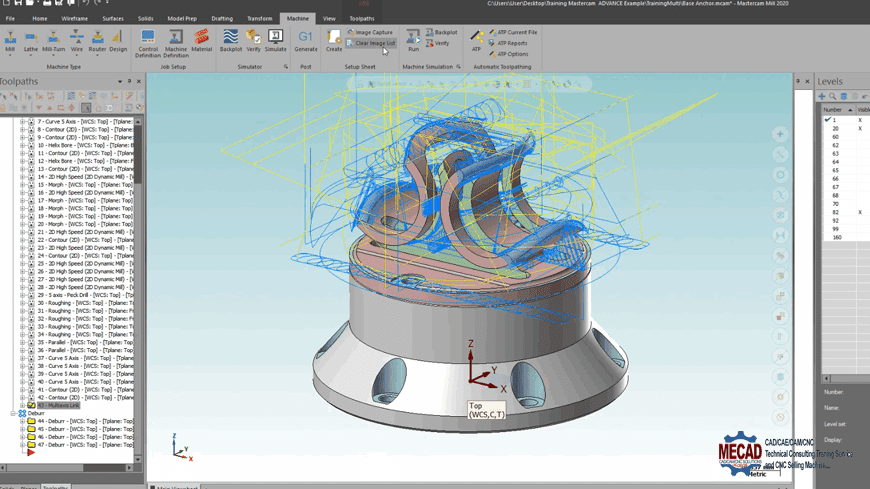Screen dimensions: 870x489
Task: Click Verify in Machine Simulation group
Action: coord(438,43)
